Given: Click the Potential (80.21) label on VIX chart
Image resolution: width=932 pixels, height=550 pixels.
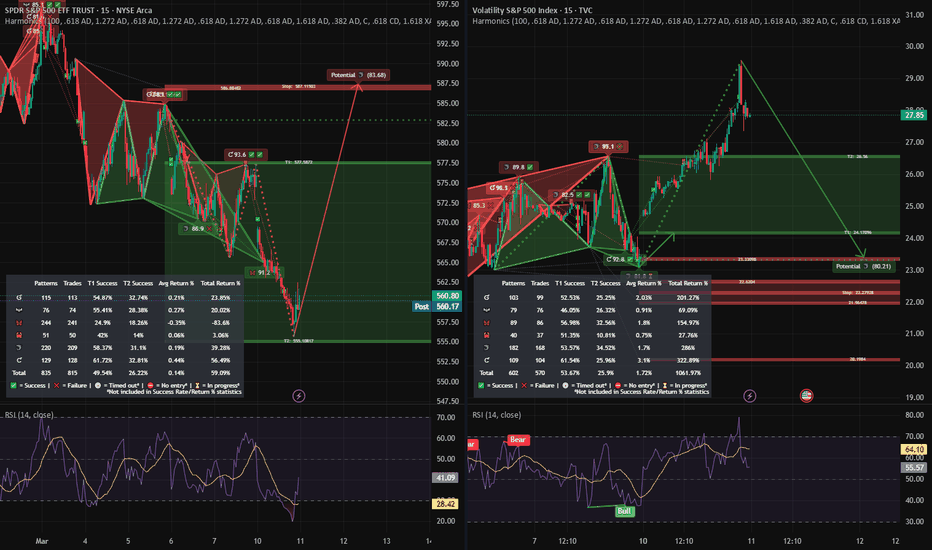Looking at the screenshot, I should click(x=863, y=266).
